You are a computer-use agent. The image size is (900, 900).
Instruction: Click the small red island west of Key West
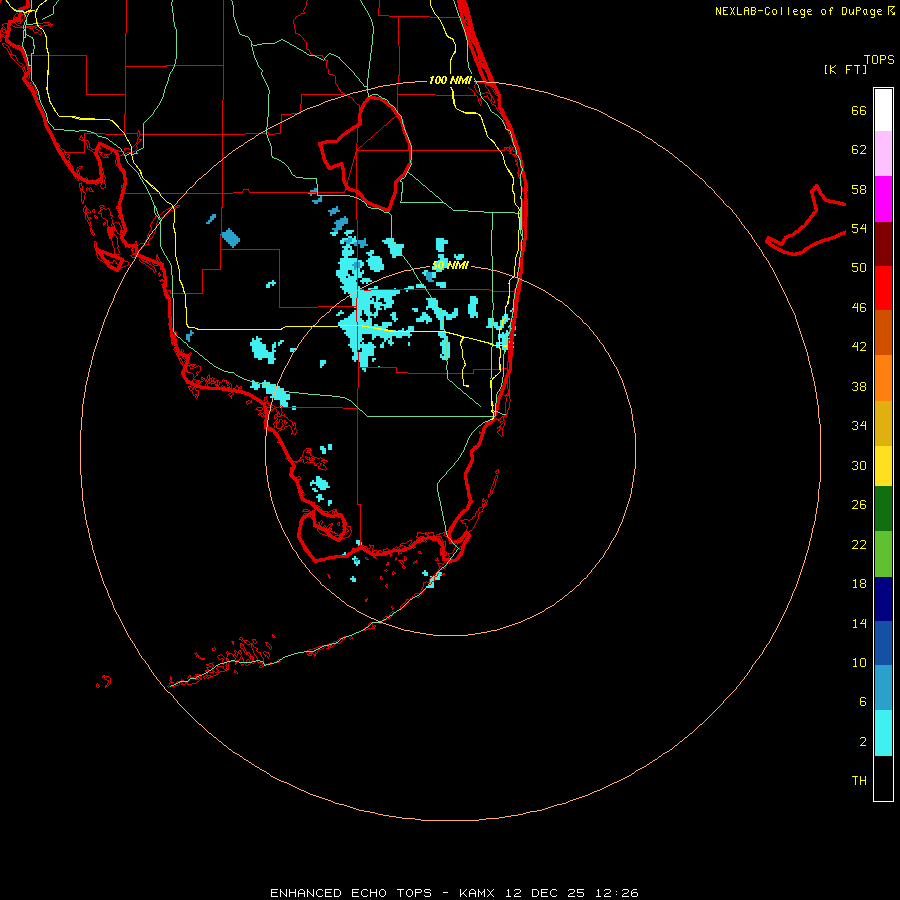tap(103, 682)
